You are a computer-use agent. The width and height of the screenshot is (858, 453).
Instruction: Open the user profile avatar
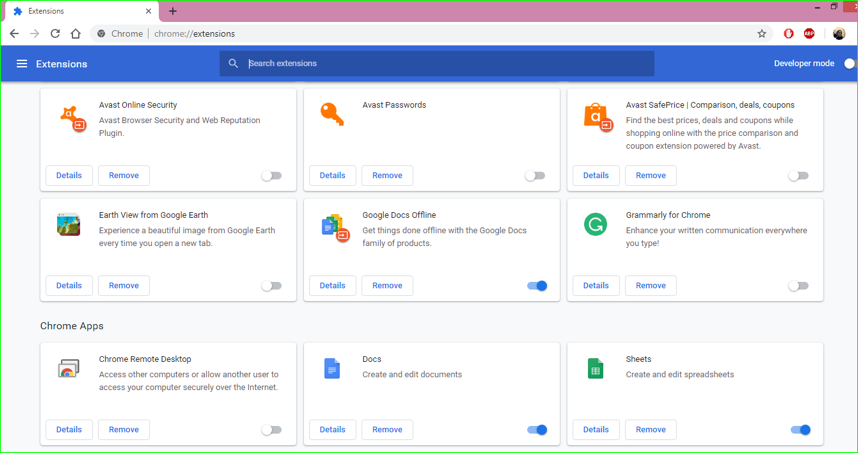click(838, 34)
